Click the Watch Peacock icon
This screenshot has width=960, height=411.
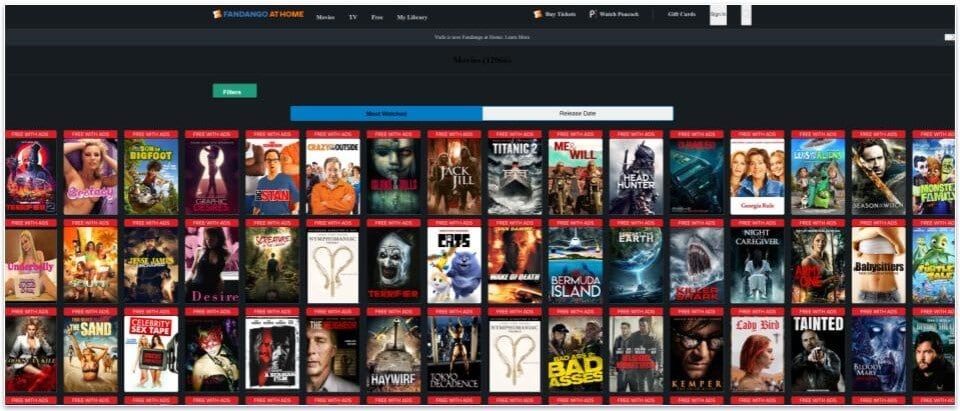coord(593,15)
